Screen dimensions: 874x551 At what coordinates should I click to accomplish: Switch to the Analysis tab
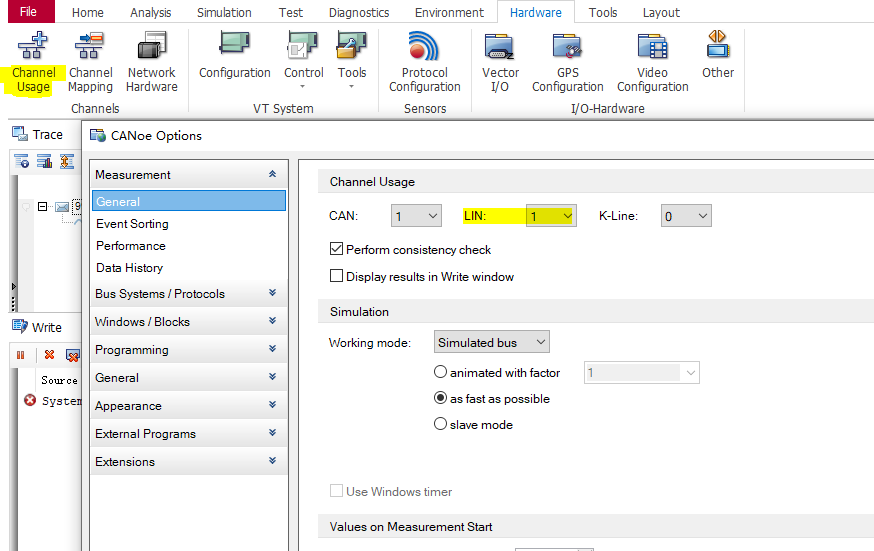coord(150,12)
